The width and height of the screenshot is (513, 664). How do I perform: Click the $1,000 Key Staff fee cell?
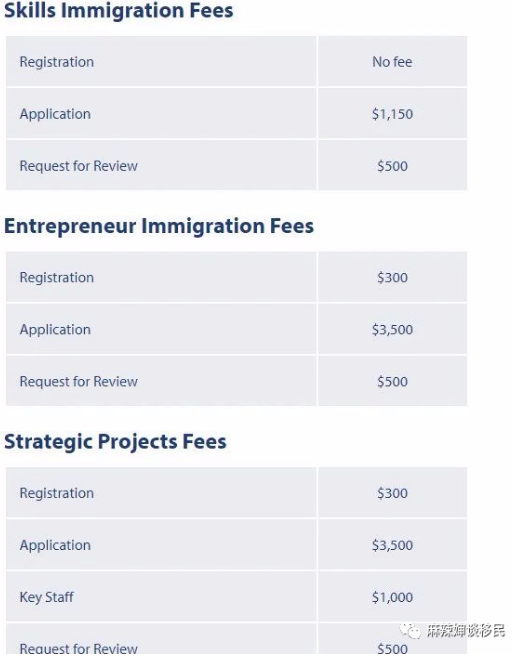click(x=392, y=597)
